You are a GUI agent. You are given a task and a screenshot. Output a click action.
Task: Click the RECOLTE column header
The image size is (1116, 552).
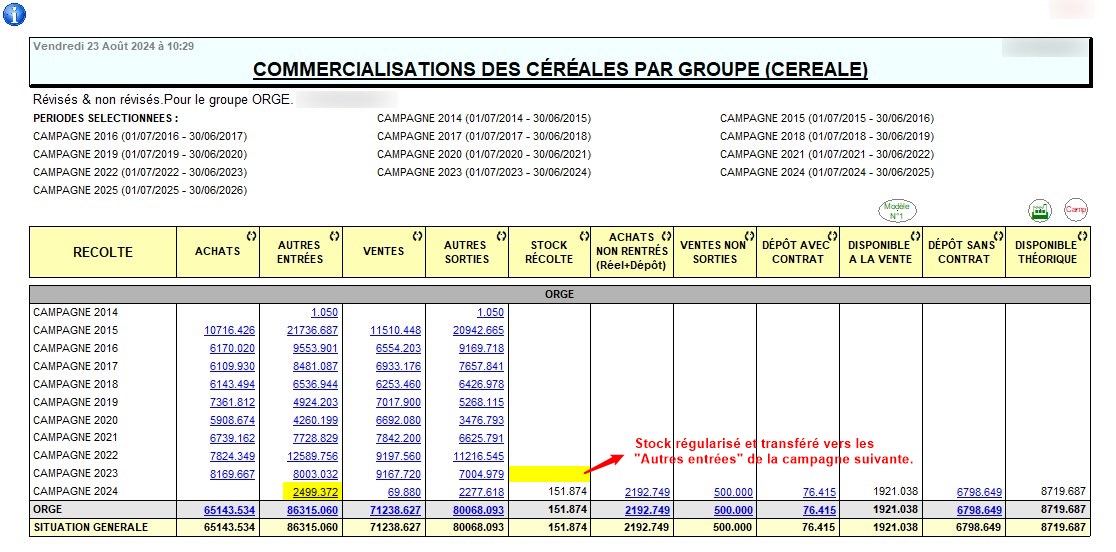click(103, 252)
